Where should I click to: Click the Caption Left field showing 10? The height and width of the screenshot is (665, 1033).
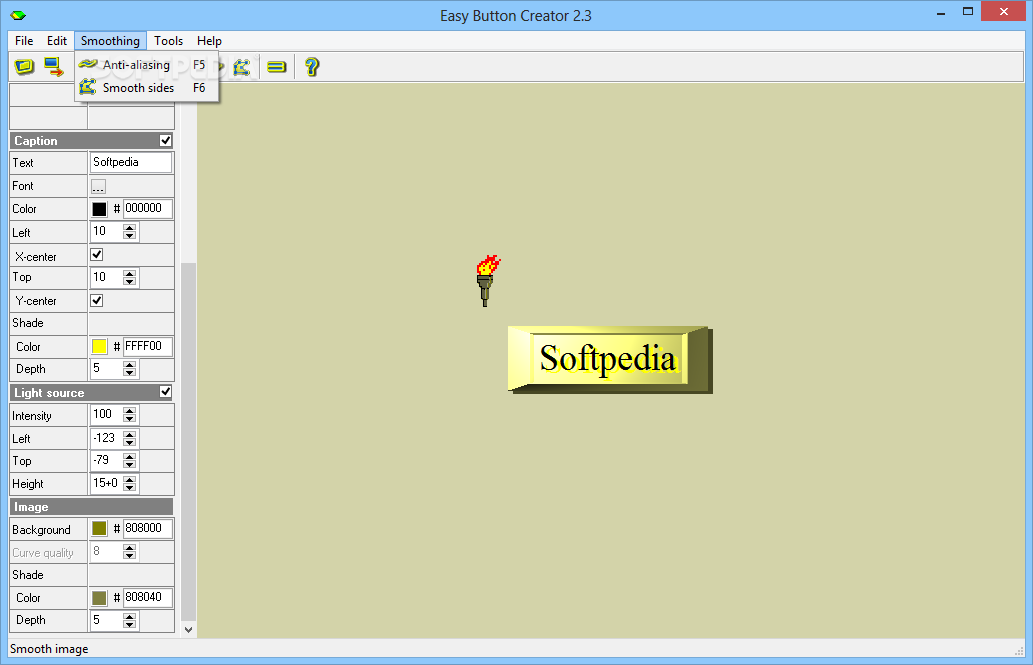[x=107, y=231]
